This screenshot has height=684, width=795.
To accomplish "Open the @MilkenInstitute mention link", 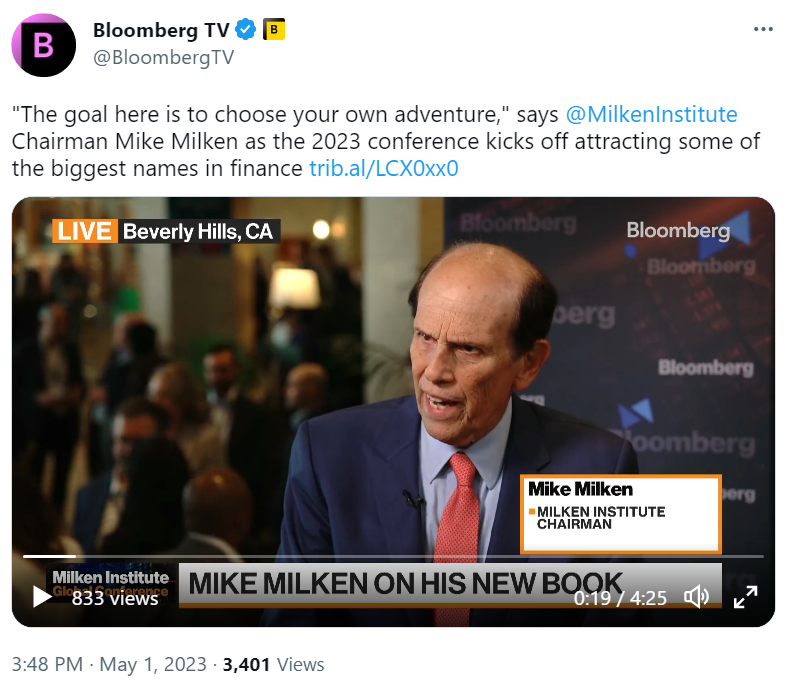I will pos(651,114).
